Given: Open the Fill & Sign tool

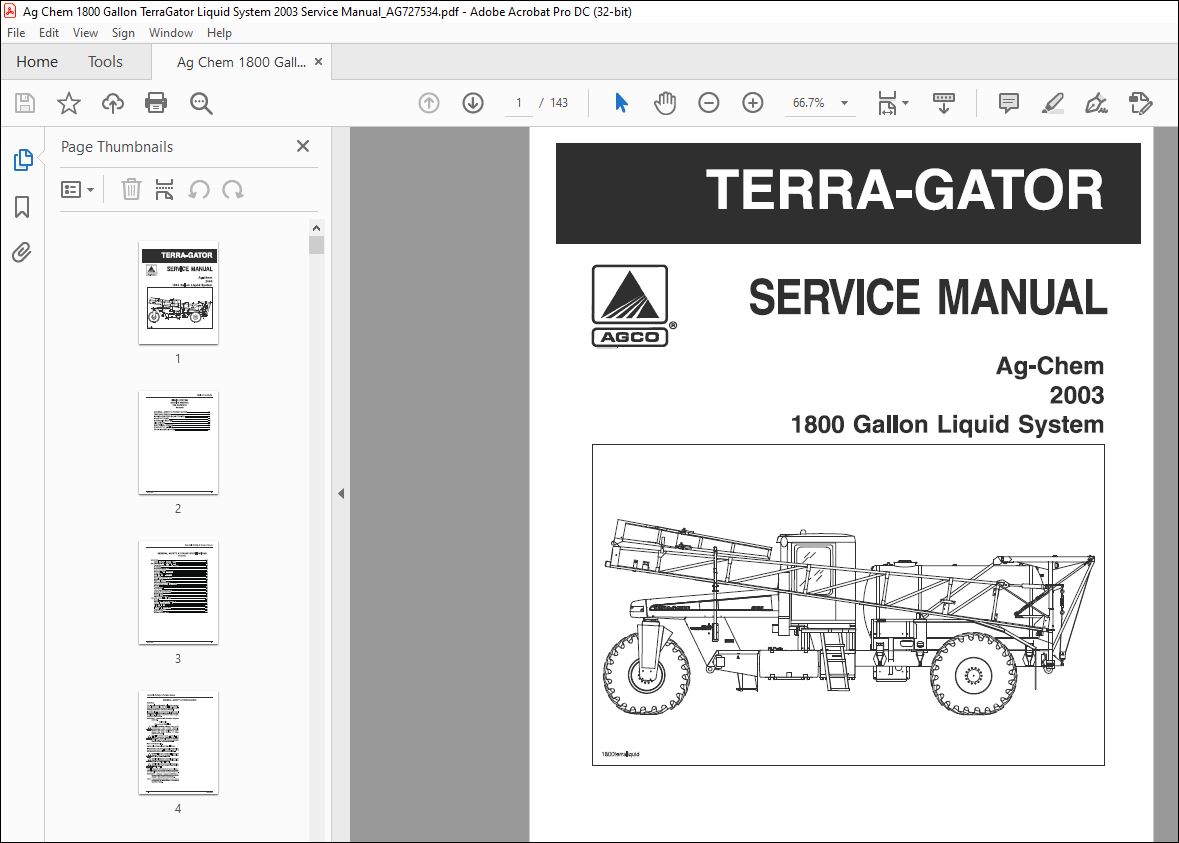Looking at the screenshot, I should [1096, 103].
